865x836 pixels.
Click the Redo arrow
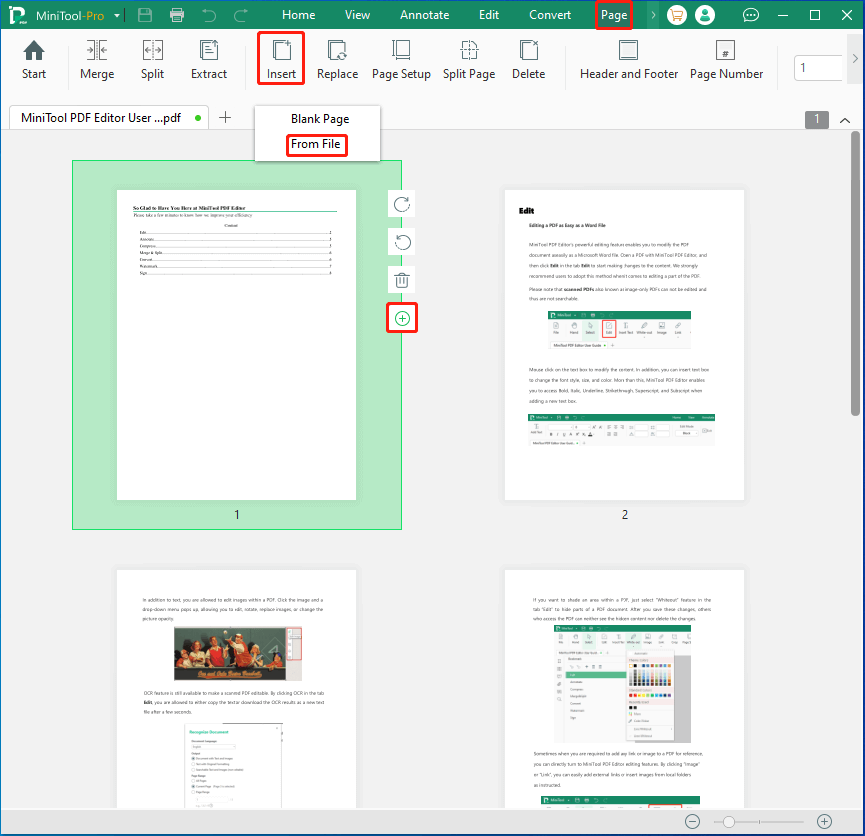coord(241,15)
